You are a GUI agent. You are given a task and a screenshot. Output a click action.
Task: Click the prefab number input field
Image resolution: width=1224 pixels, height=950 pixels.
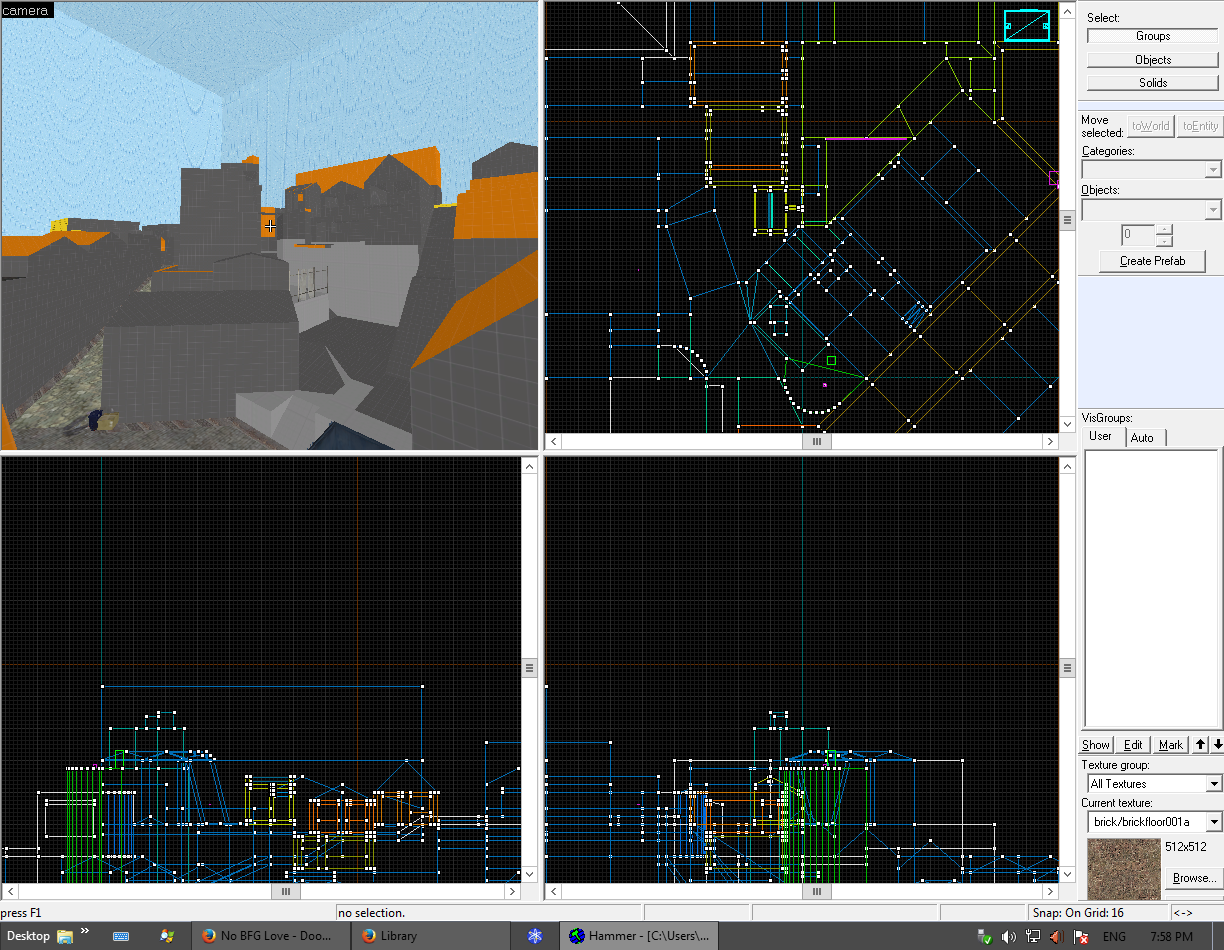coord(1138,236)
